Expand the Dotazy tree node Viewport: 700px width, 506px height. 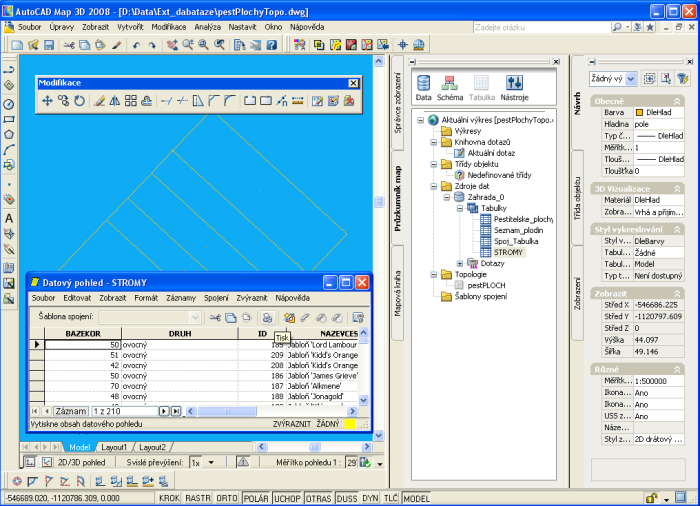click(460, 263)
